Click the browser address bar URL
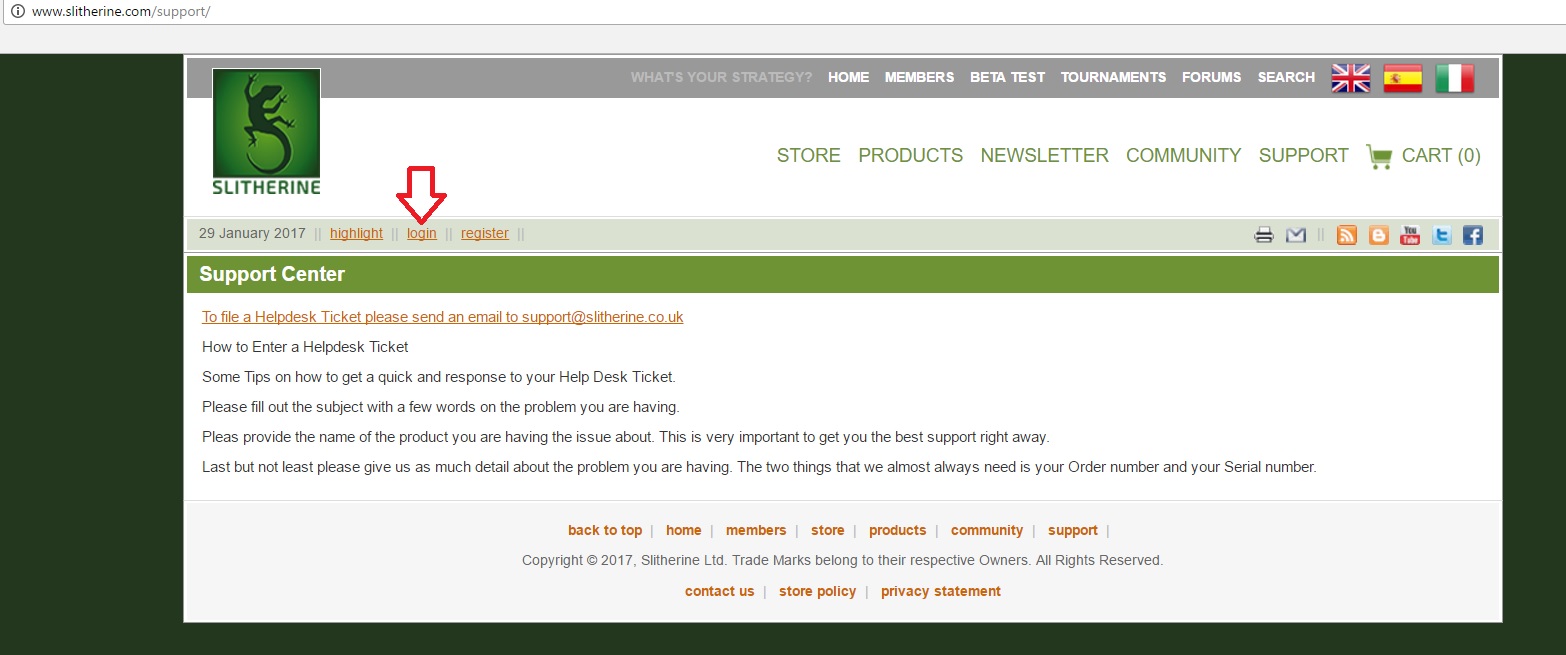1566x655 pixels. coord(121,12)
